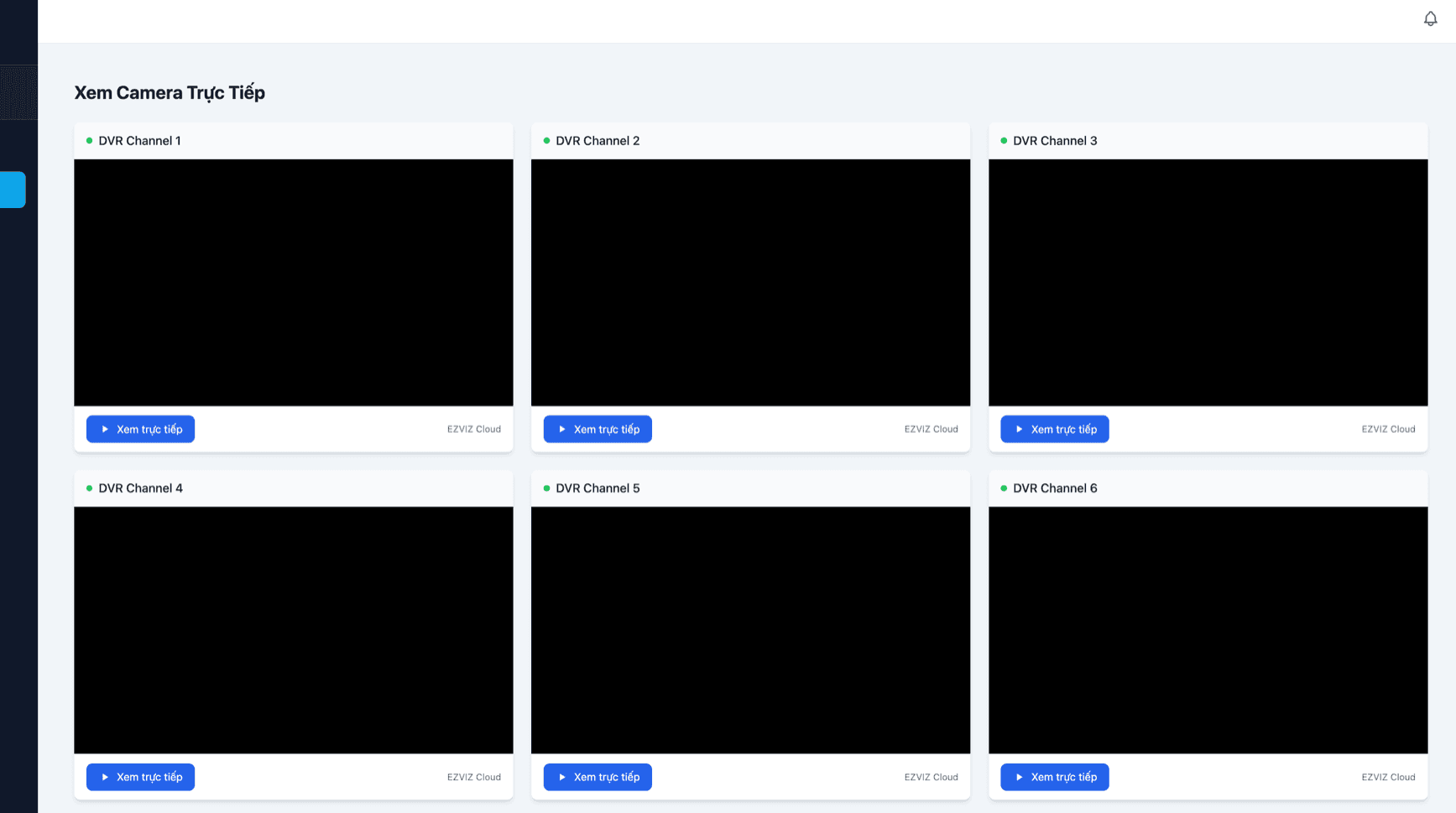Viewport: 1456px width, 813px height.
Task: Click Xem trực tiếp for DVR Channel 4
Action: [140, 777]
